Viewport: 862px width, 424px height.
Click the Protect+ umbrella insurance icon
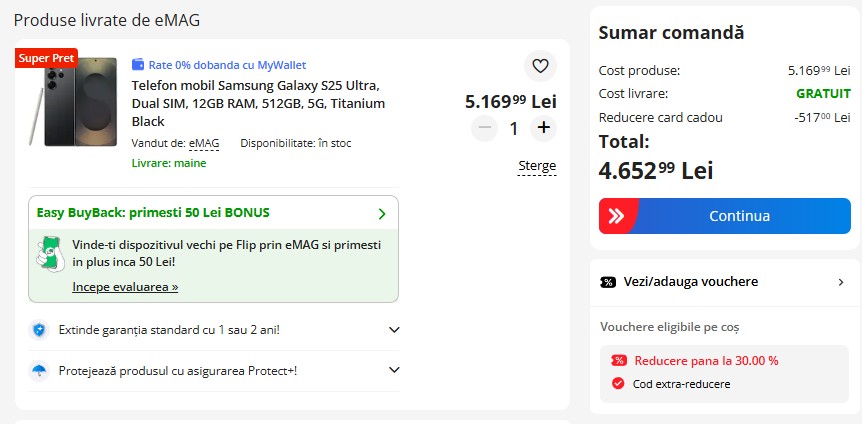click(x=39, y=371)
